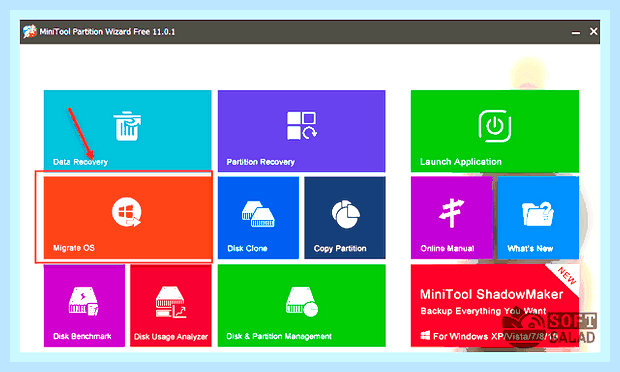Open the Online Manual signpost icon
This screenshot has width=620, height=372.
coord(451,213)
